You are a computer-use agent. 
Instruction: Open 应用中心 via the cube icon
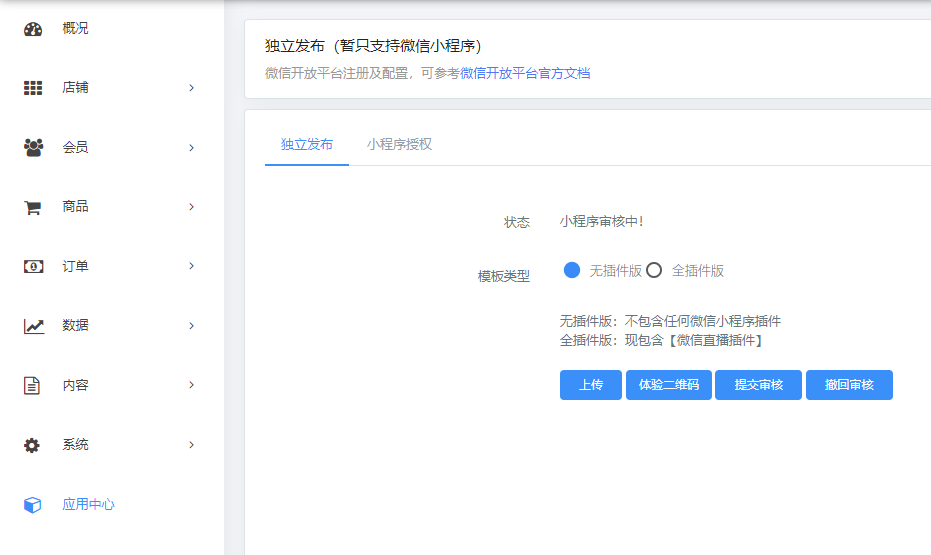pyautogui.click(x=33, y=505)
